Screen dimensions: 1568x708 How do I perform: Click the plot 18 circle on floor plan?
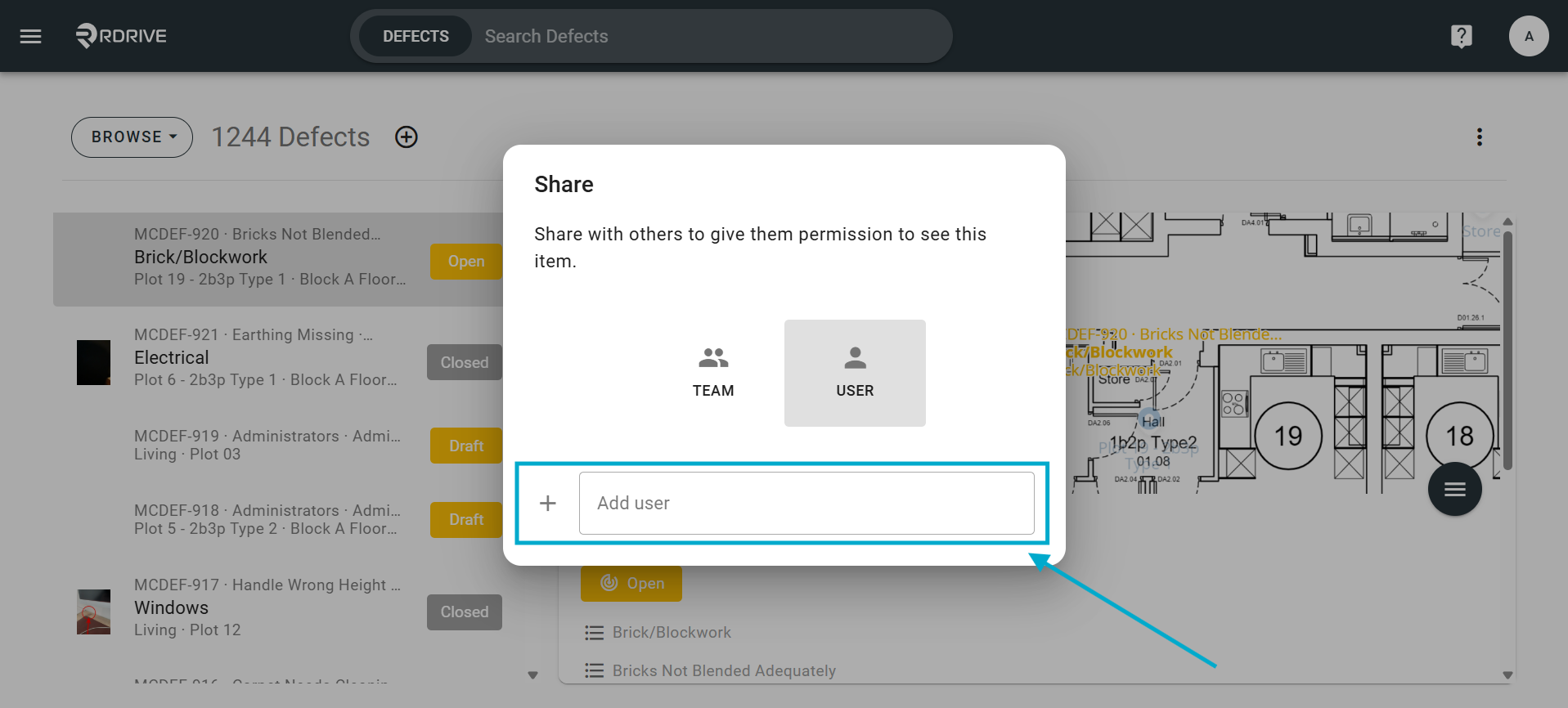click(x=1460, y=436)
